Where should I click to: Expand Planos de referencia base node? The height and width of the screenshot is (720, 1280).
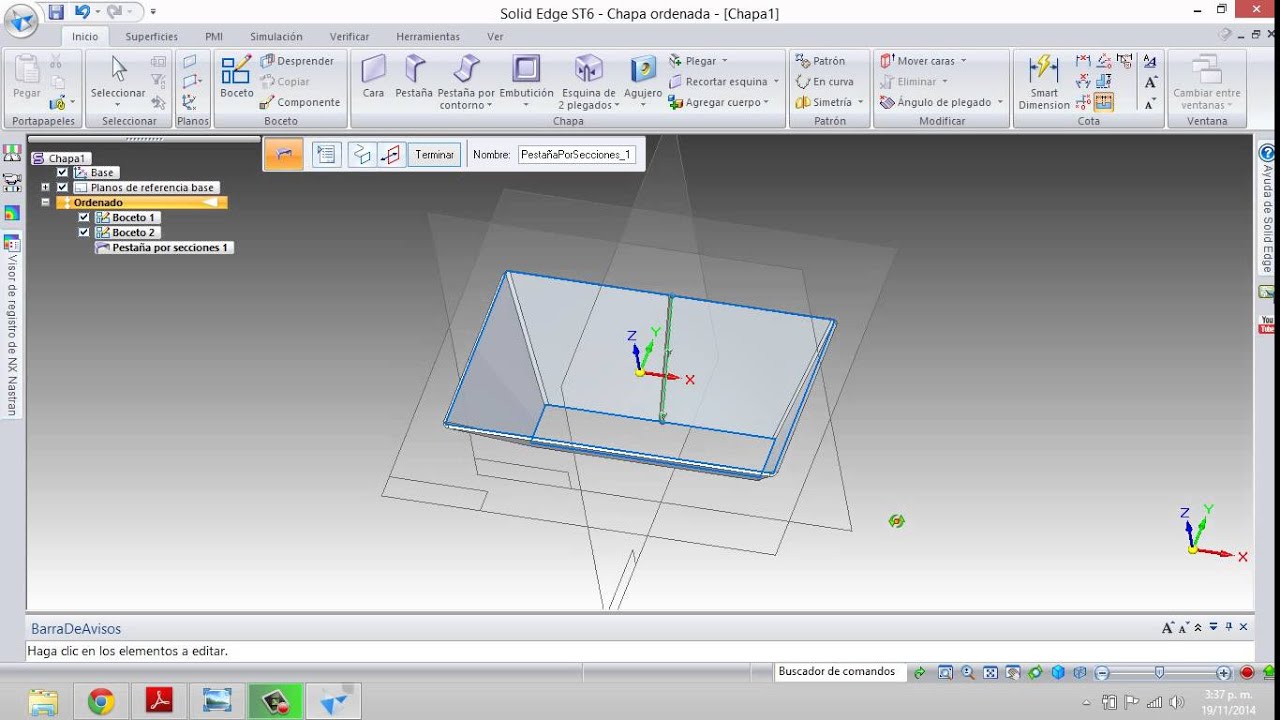click(45, 188)
